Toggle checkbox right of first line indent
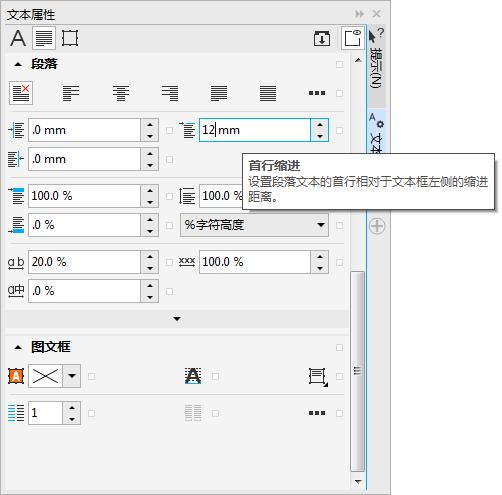 pyautogui.click(x=339, y=130)
